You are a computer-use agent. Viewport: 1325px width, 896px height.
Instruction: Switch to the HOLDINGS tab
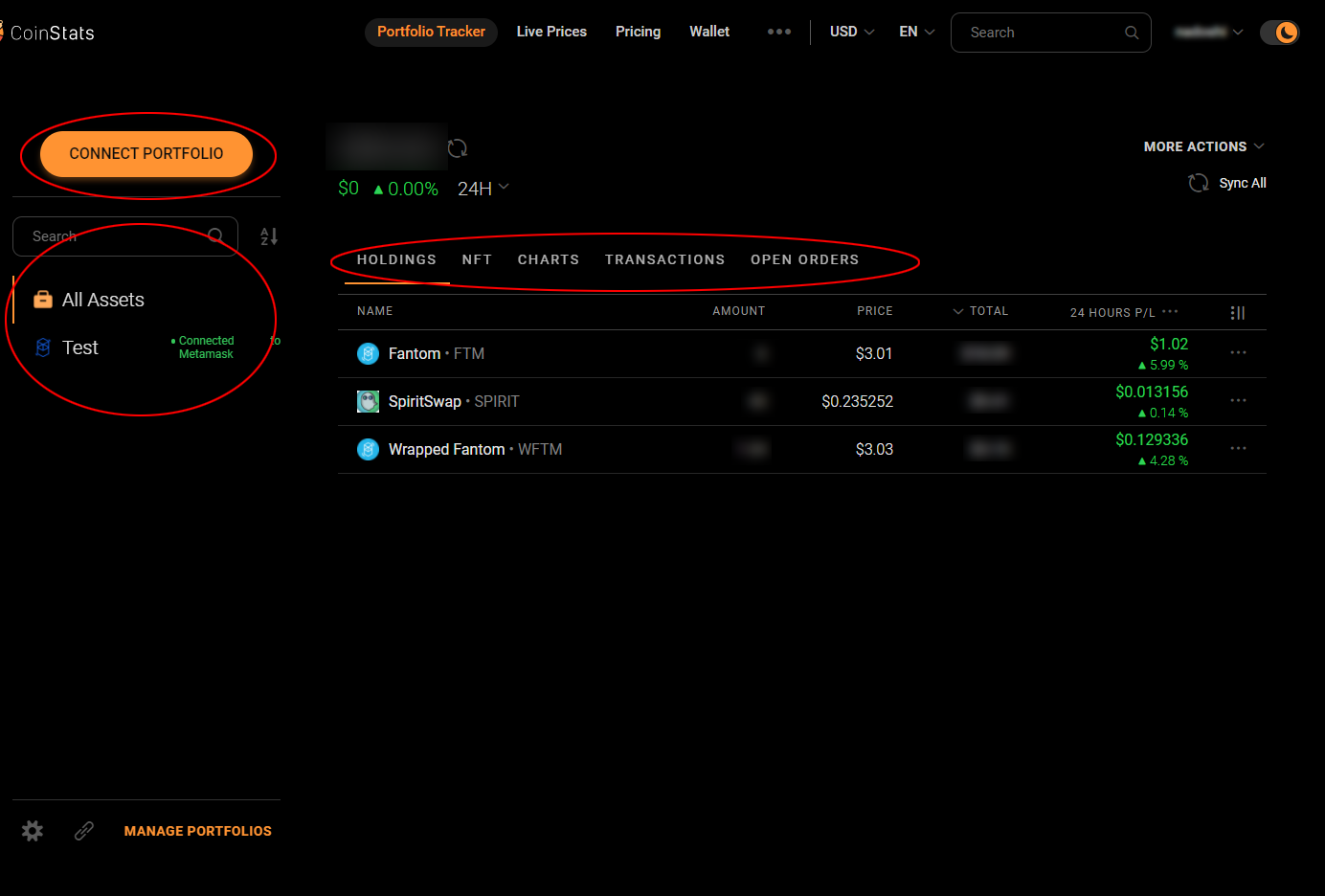(396, 259)
